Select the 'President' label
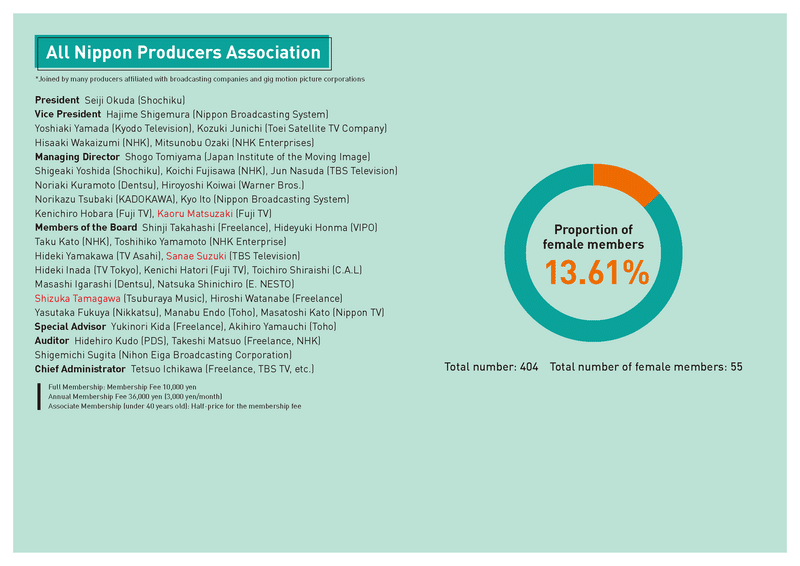The width and height of the screenshot is (800, 566). click(57, 100)
